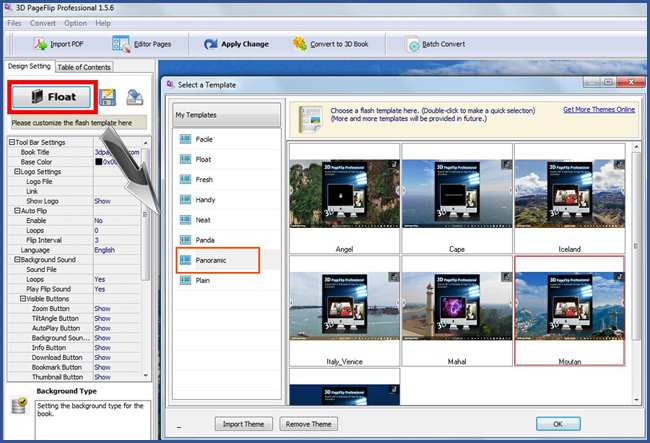Image resolution: width=650 pixels, height=443 pixels.
Task: Collapse the Tool Bar Settings group
Action: click(12, 142)
